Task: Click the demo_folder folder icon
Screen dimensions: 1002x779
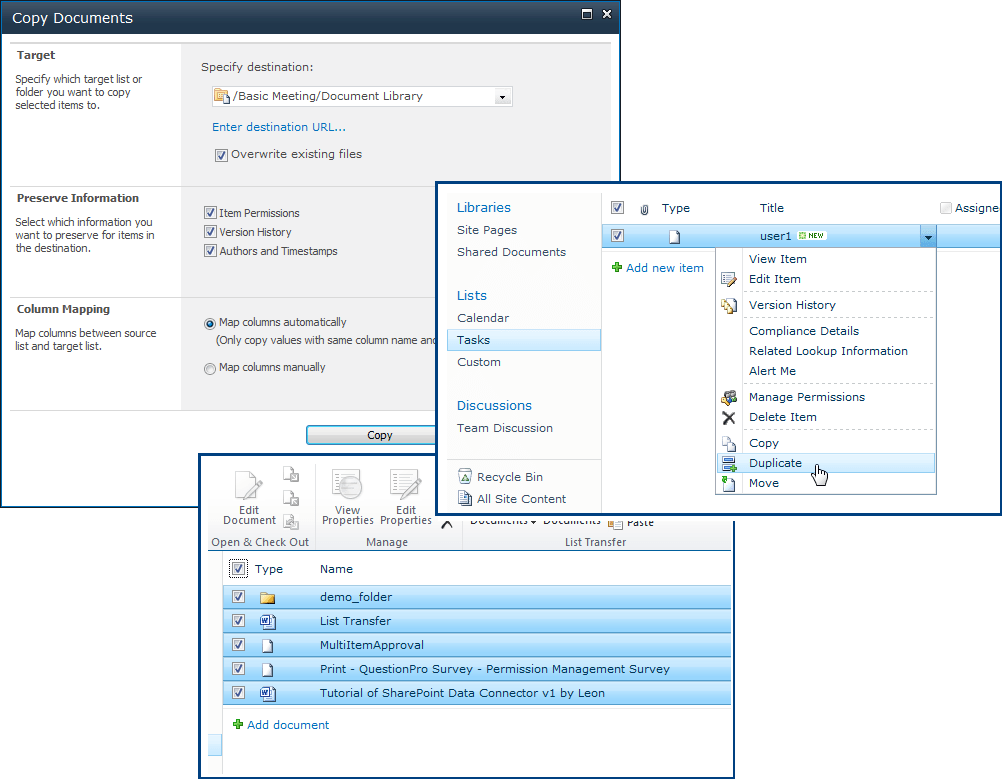Action: 267,598
